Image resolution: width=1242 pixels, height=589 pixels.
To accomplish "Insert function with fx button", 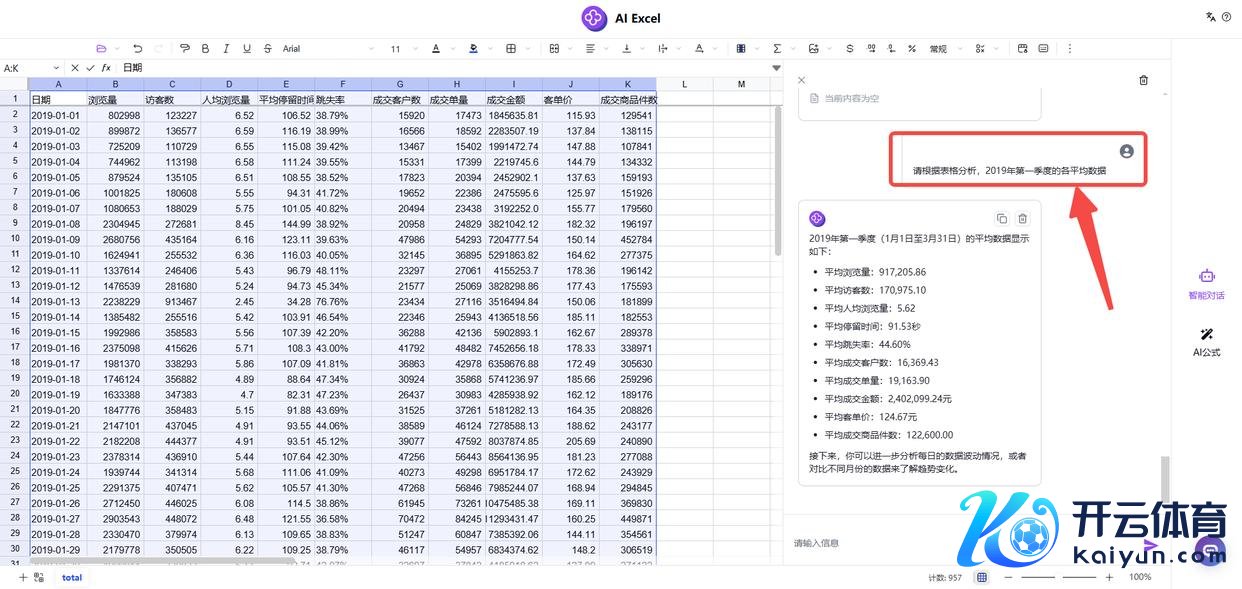I will click(106, 68).
